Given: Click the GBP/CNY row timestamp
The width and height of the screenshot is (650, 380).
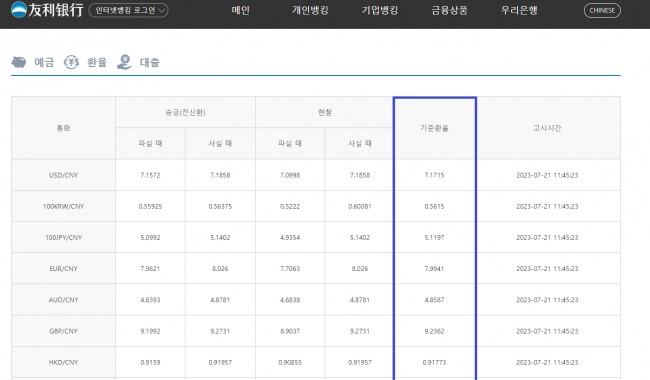Looking at the screenshot, I should pyautogui.click(x=547, y=331).
